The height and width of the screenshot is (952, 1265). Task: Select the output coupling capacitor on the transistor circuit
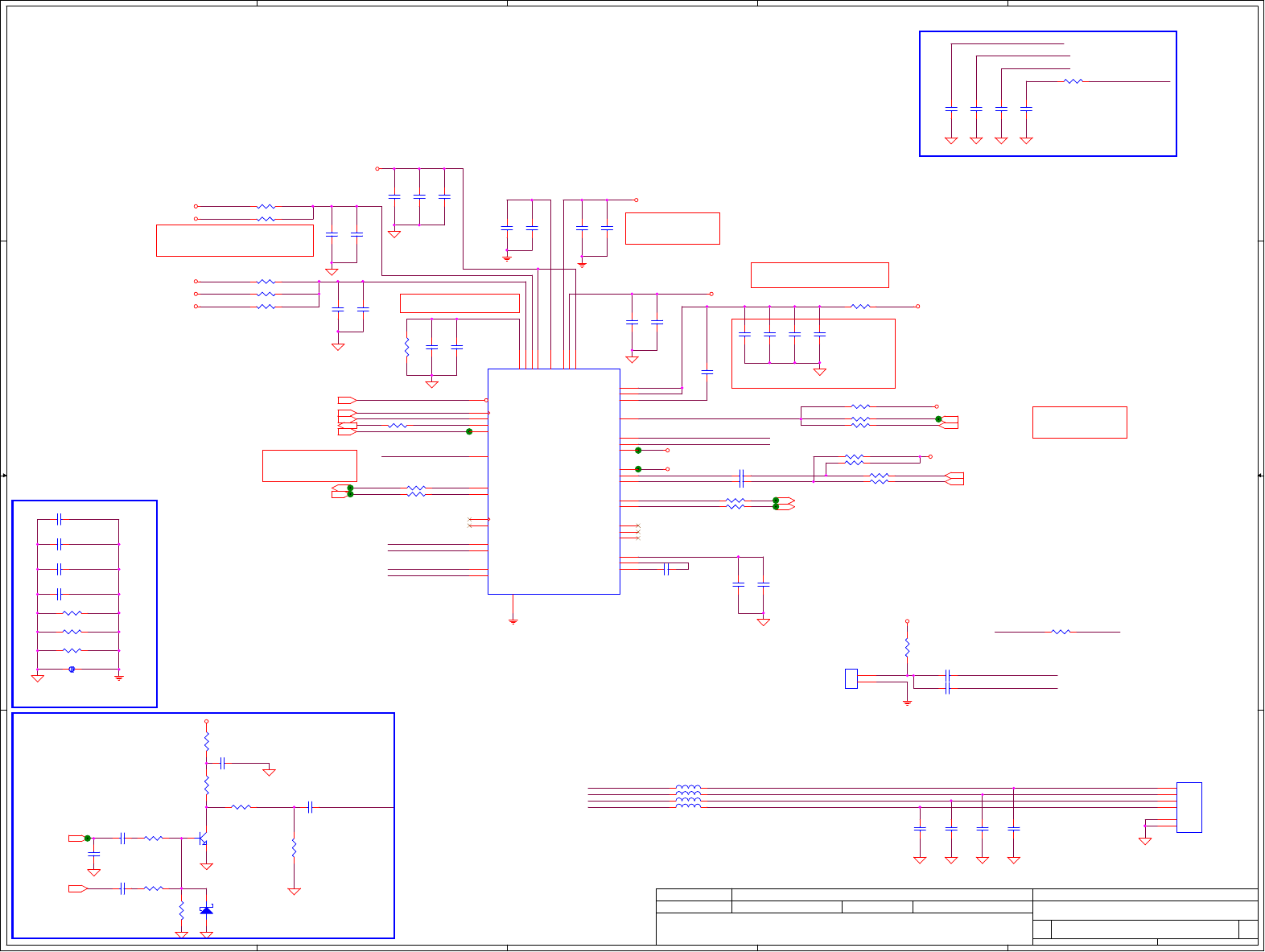point(310,807)
